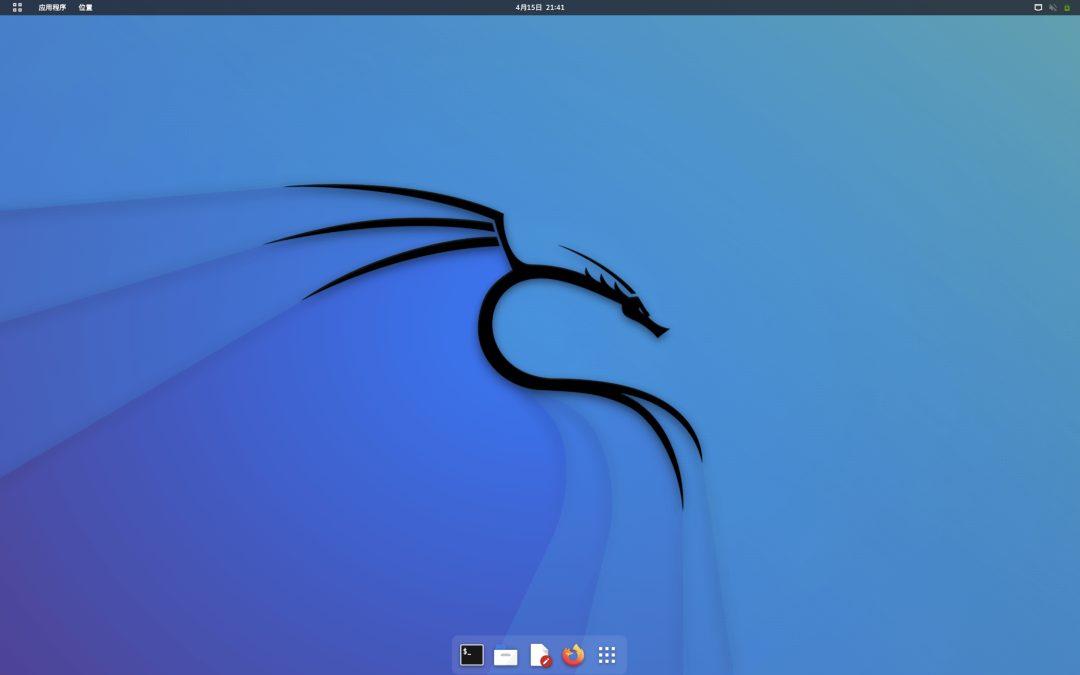Open the 位置 menu

click(85, 8)
